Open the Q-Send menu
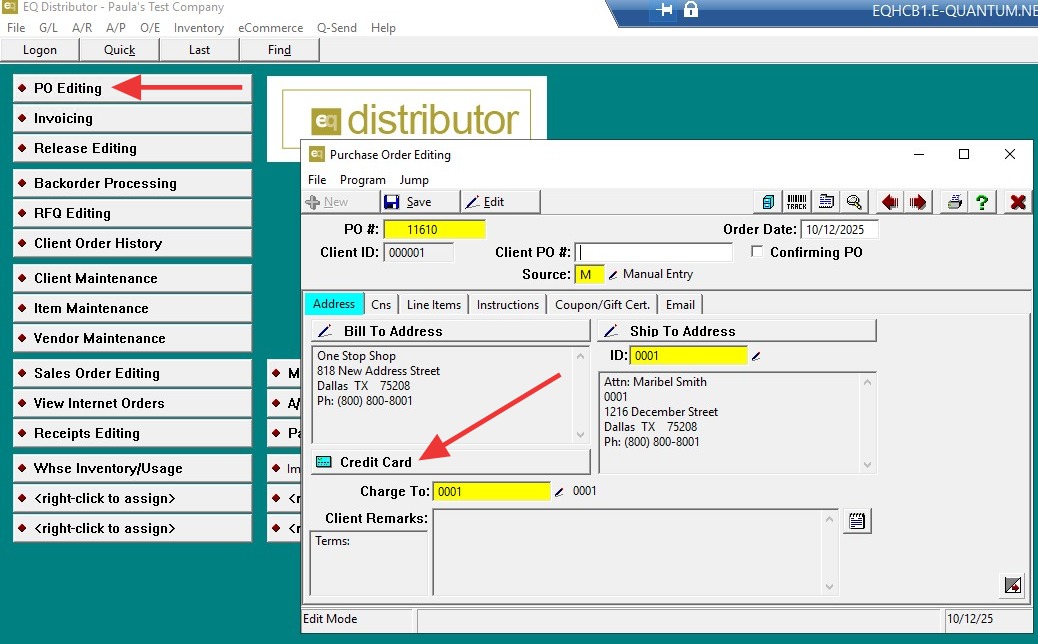 coord(337,28)
